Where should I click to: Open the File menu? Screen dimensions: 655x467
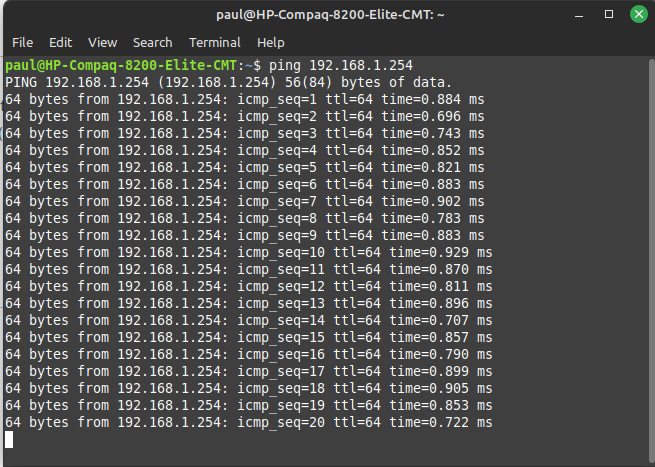[x=22, y=43]
